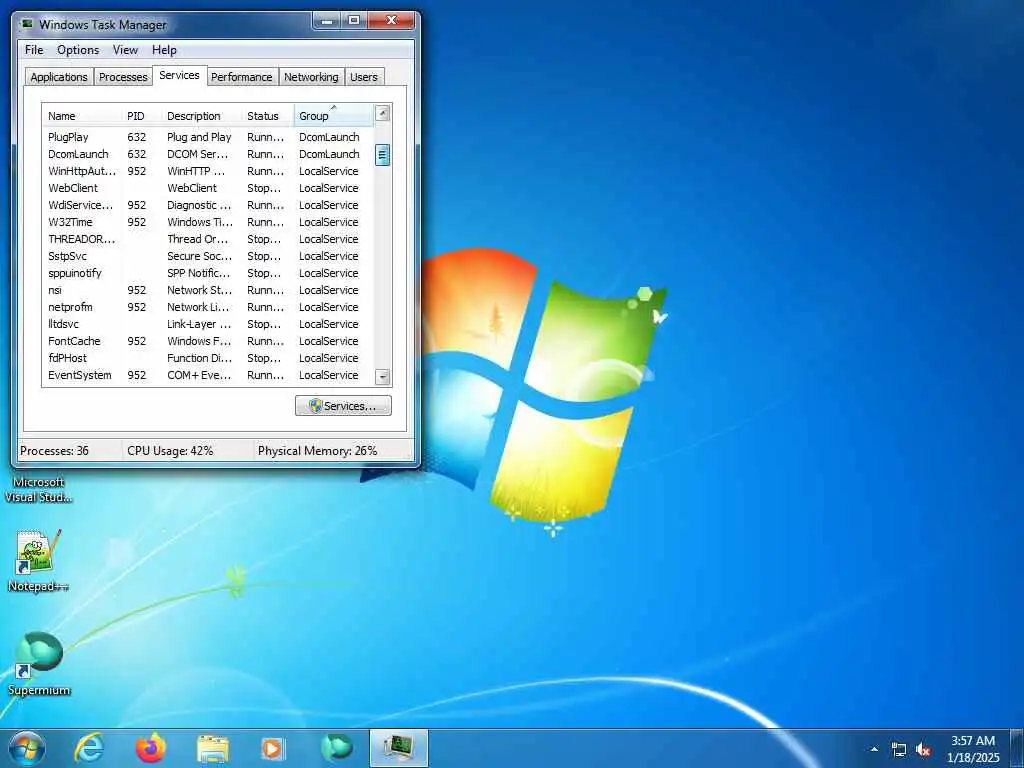Click the Plug and Play description cell
Screen dimensions: 1024x768
tap(199, 137)
